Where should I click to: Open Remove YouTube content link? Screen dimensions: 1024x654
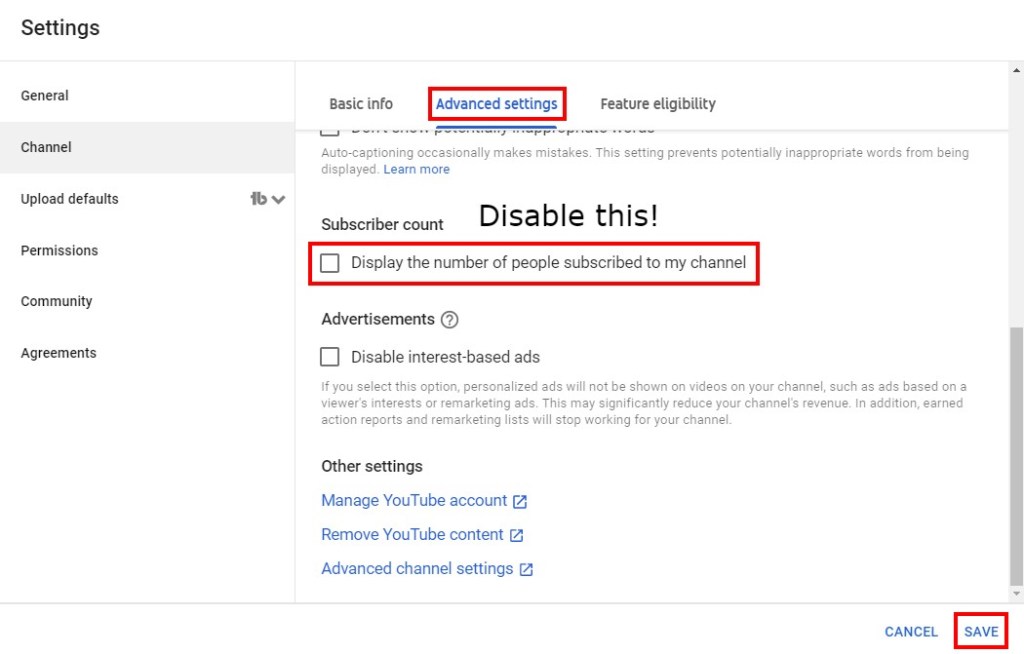(x=412, y=534)
